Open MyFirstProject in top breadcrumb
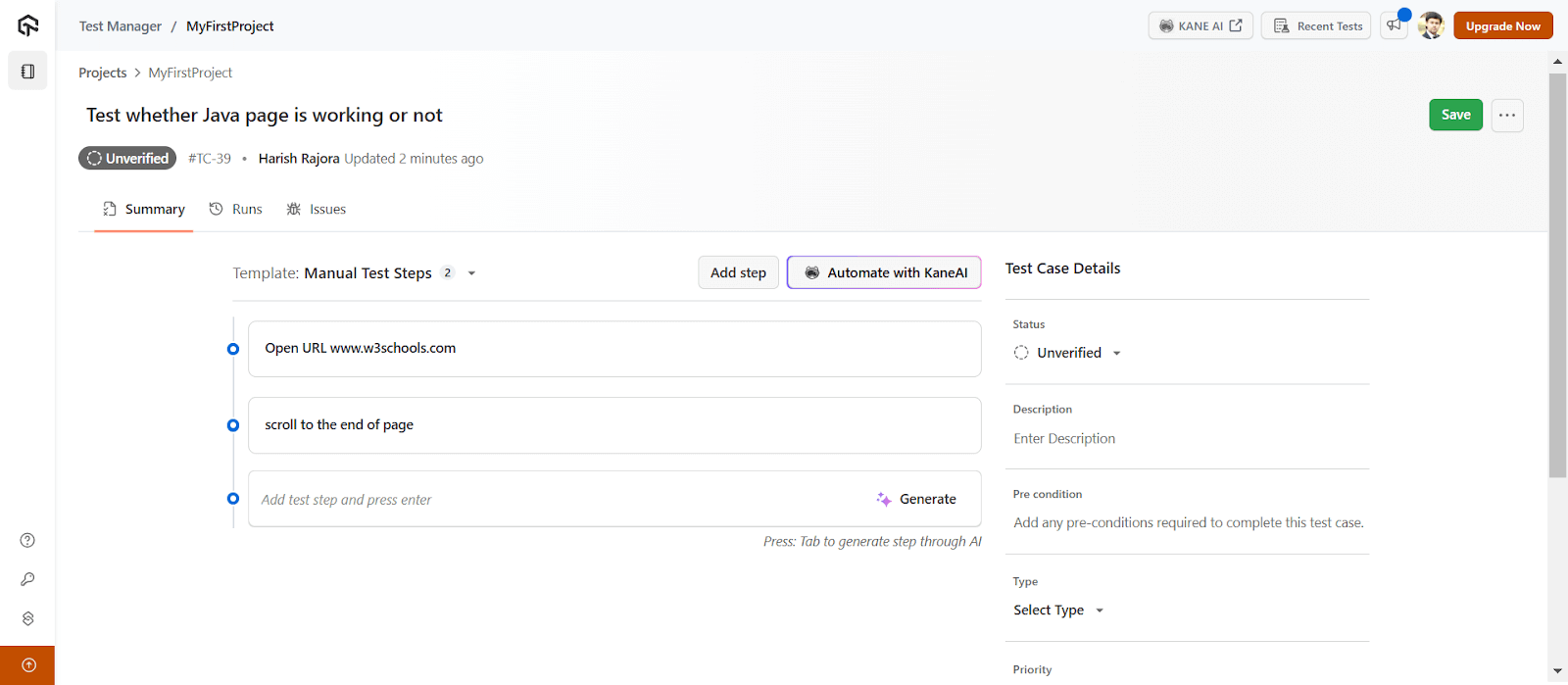Screen dimensions: 1568x685 tap(230, 26)
